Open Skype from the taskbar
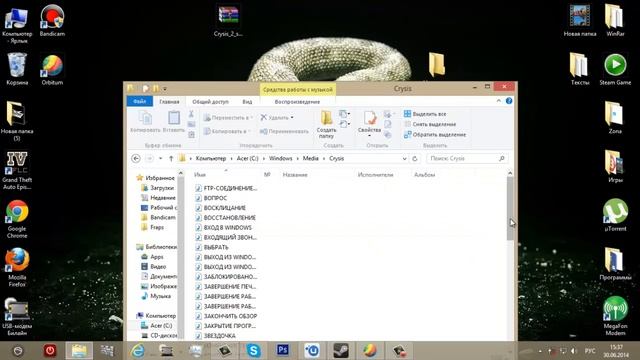The width and height of the screenshot is (640, 360). tap(253, 351)
